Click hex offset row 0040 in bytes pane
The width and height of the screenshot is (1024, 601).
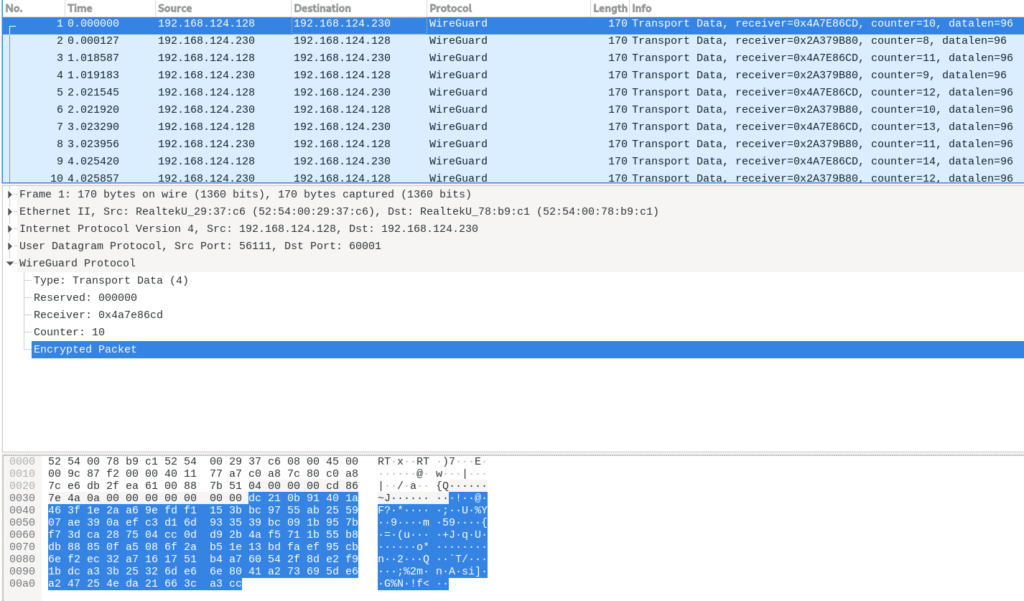20,510
